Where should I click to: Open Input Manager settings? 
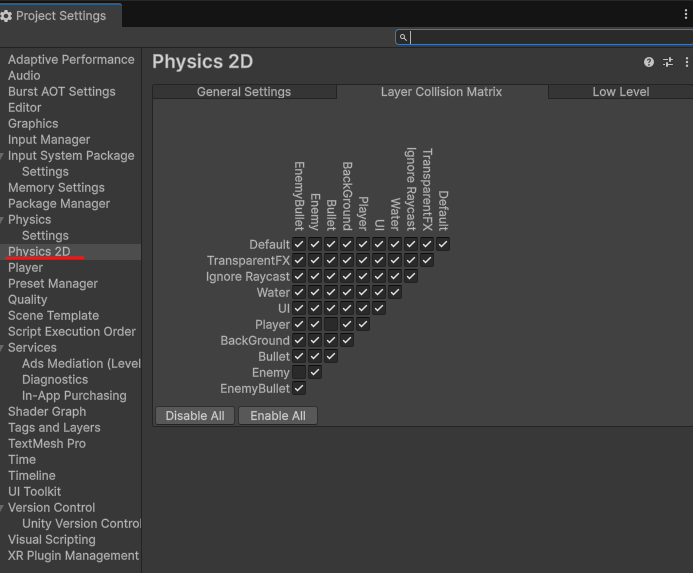point(49,140)
